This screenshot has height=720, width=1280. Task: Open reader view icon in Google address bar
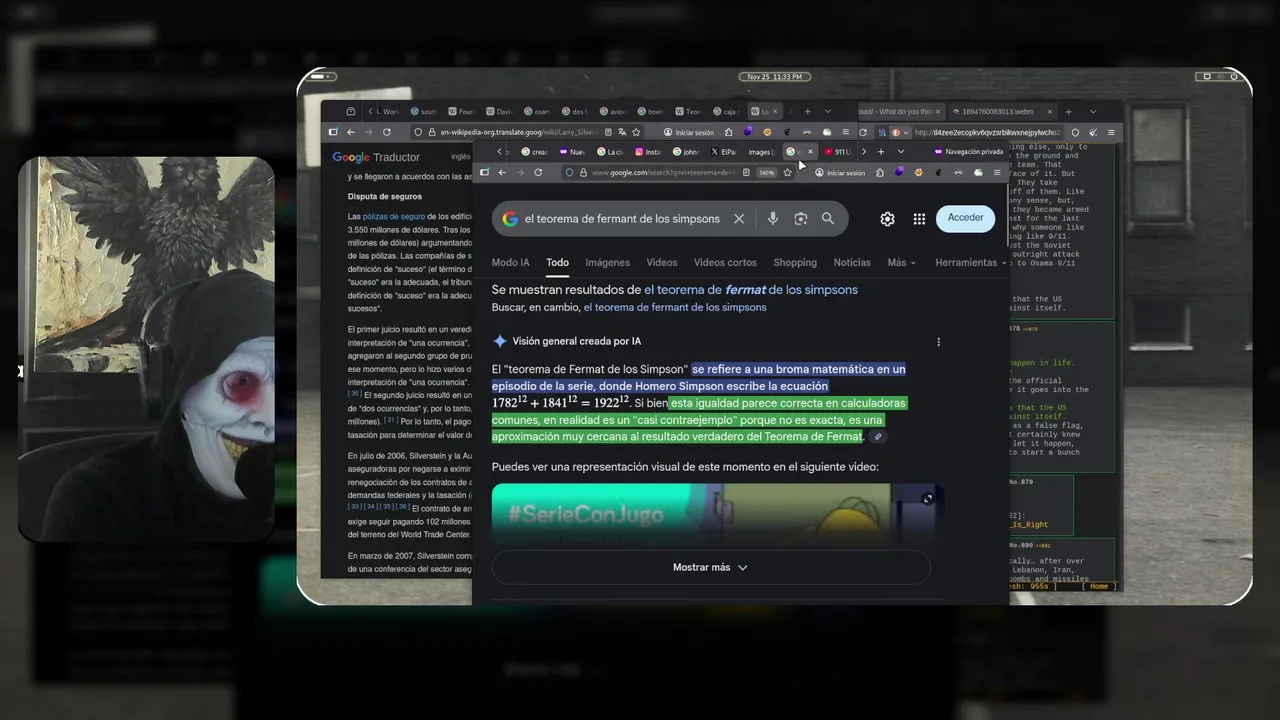point(746,172)
